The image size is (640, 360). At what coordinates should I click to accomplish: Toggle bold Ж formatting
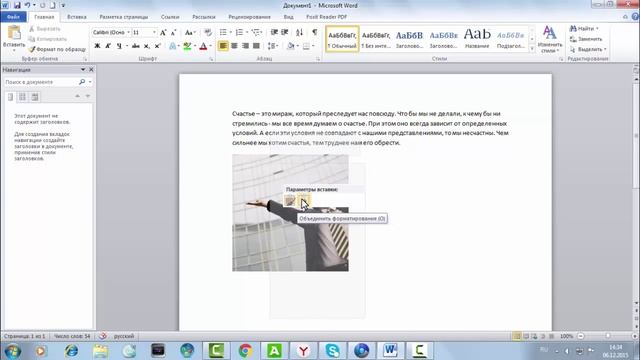[97, 46]
